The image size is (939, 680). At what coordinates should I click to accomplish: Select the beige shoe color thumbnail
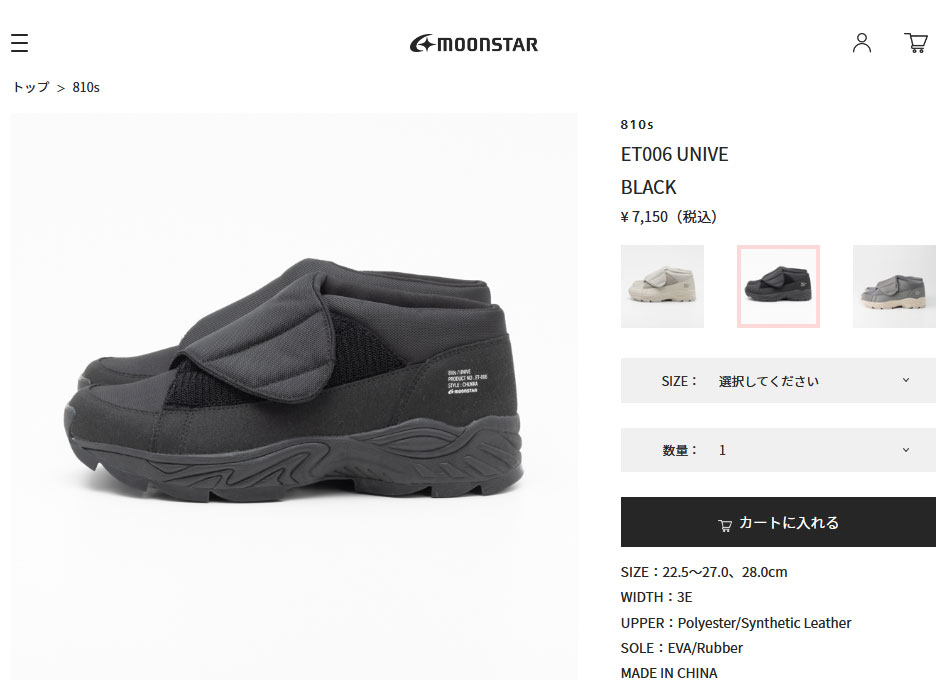[x=662, y=286]
